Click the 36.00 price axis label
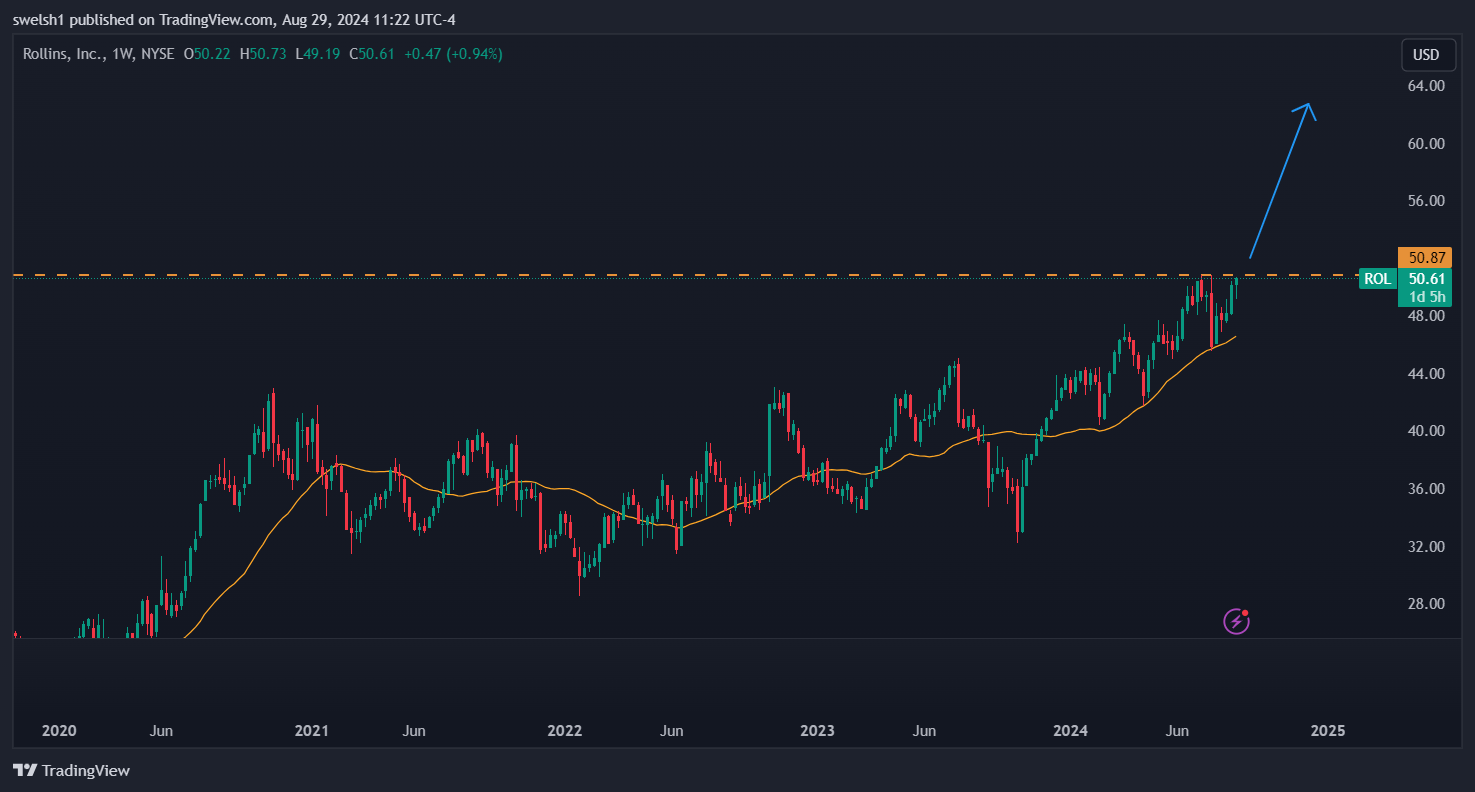The image size is (1475, 792). click(1425, 489)
